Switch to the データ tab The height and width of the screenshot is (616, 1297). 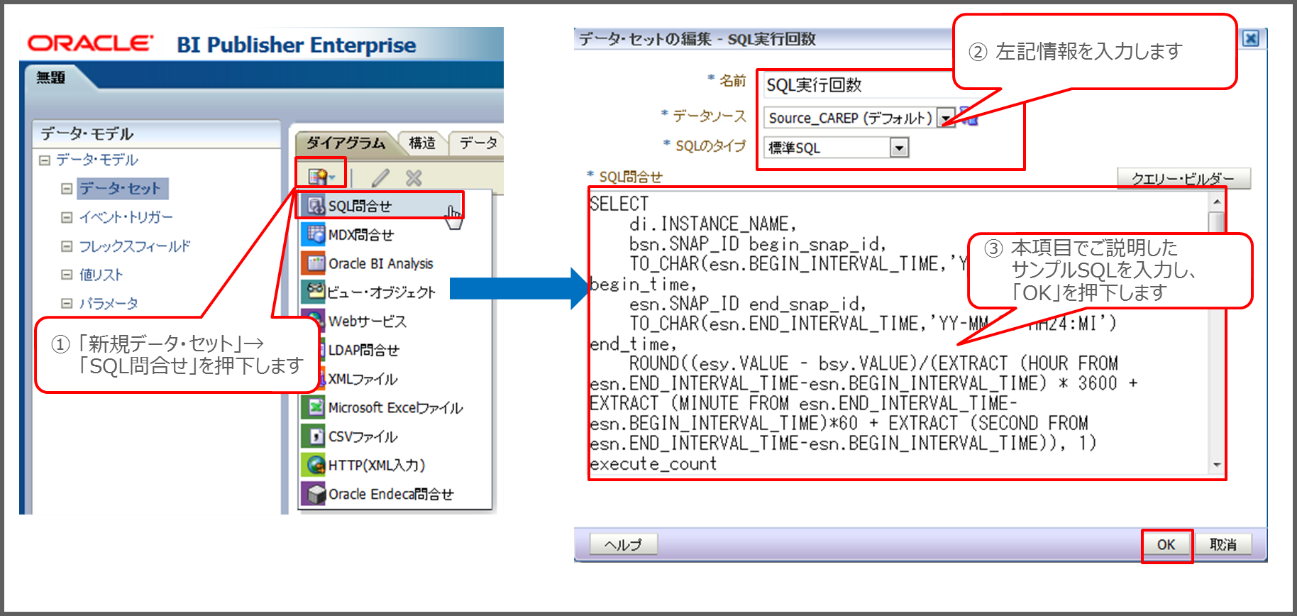pos(478,143)
